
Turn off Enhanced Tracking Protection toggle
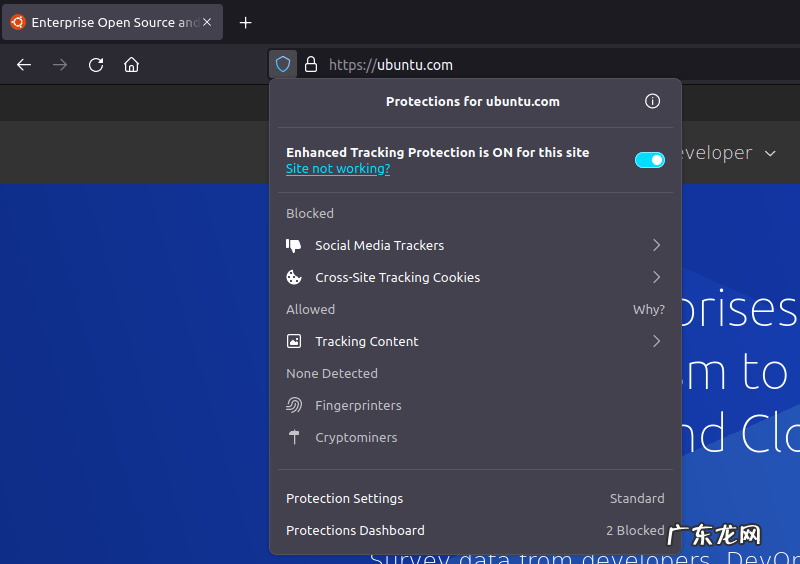pos(649,160)
